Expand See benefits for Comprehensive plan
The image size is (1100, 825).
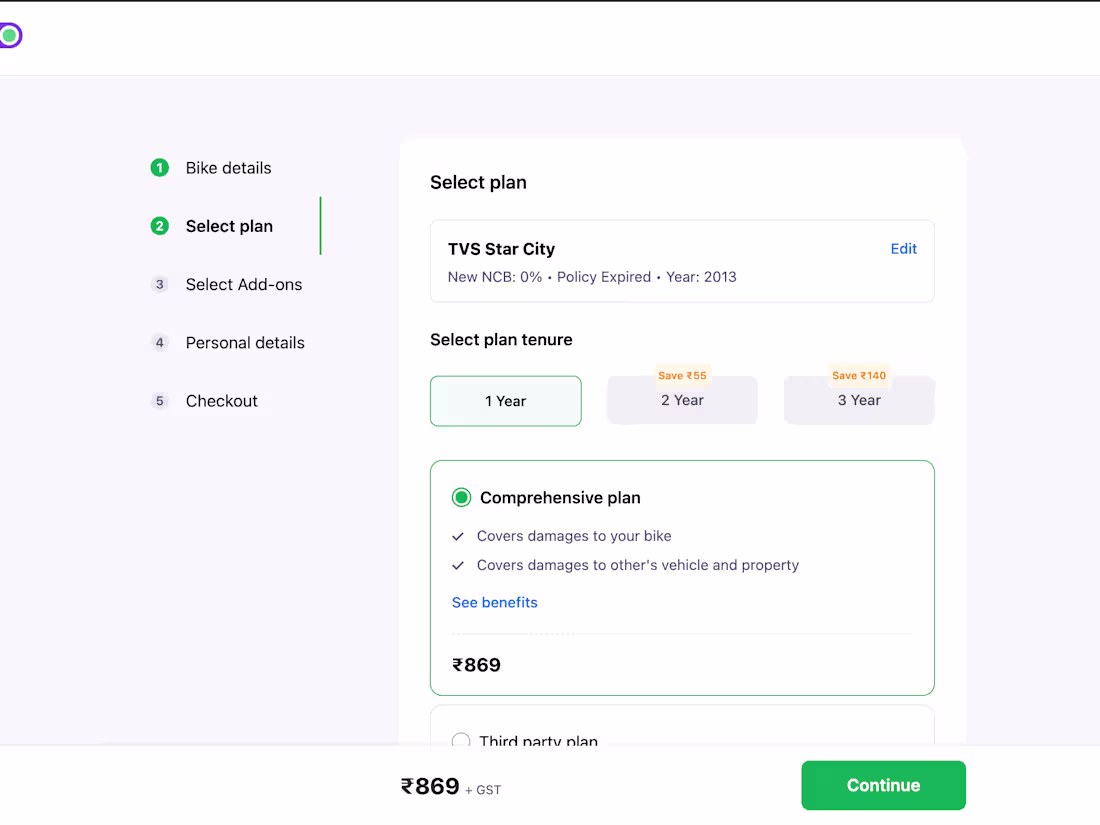pos(494,603)
